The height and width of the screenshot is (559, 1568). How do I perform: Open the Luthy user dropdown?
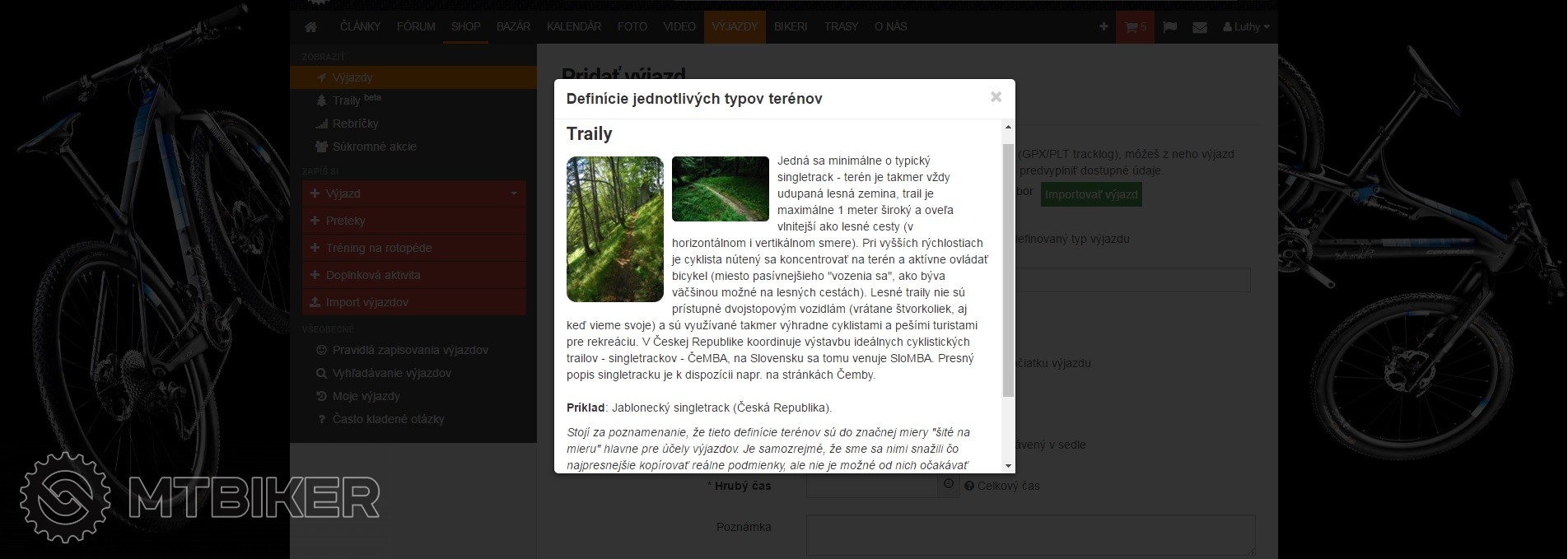pos(1246,27)
